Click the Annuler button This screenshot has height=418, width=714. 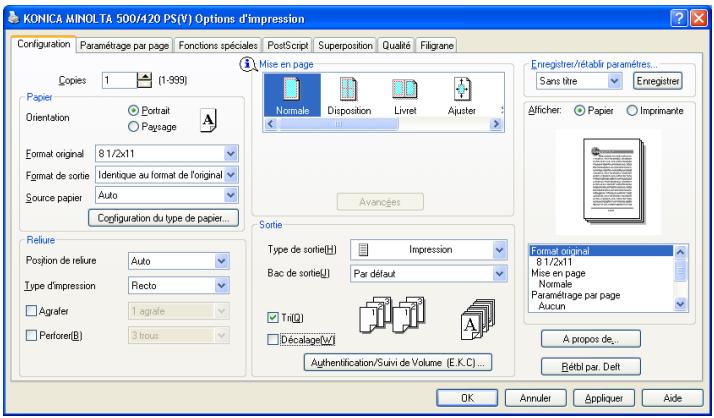point(536,398)
